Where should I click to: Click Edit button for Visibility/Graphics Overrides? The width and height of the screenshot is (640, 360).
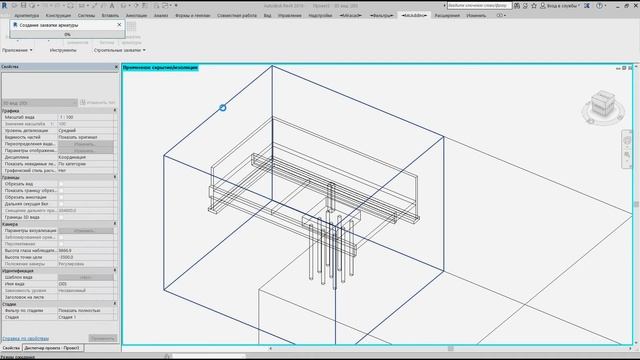point(86,144)
